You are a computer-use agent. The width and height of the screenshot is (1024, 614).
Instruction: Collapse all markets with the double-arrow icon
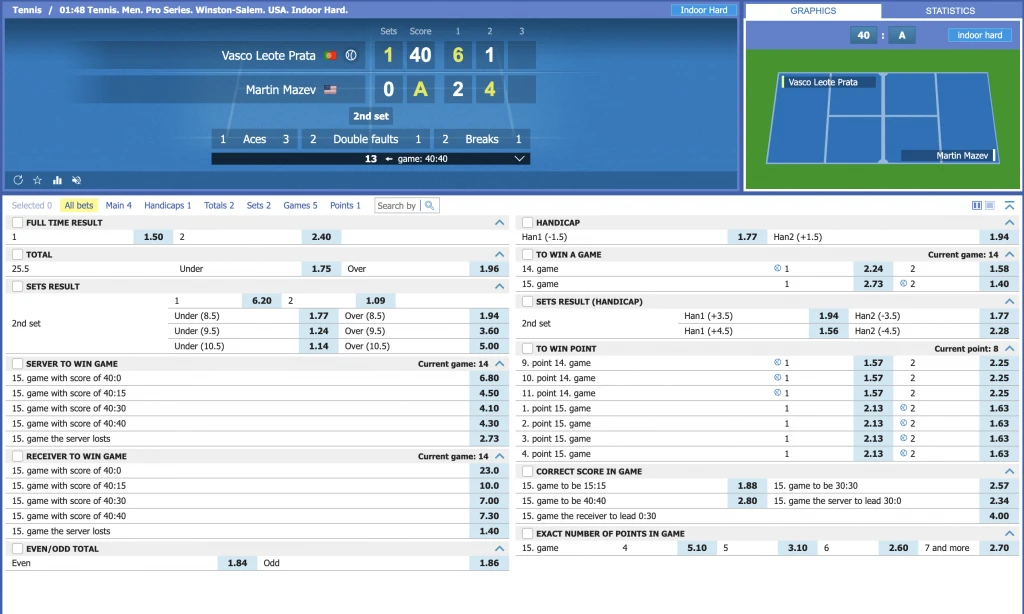click(x=1009, y=205)
